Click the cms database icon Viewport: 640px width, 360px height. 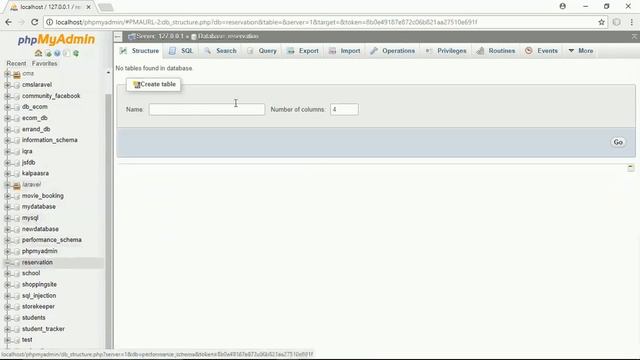(x=17, y=74)
